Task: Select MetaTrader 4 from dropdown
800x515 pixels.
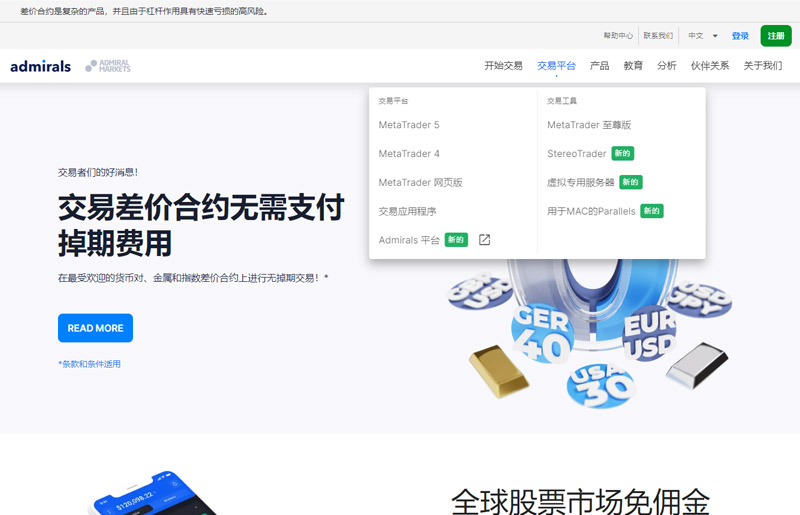Action: (409, 154)
